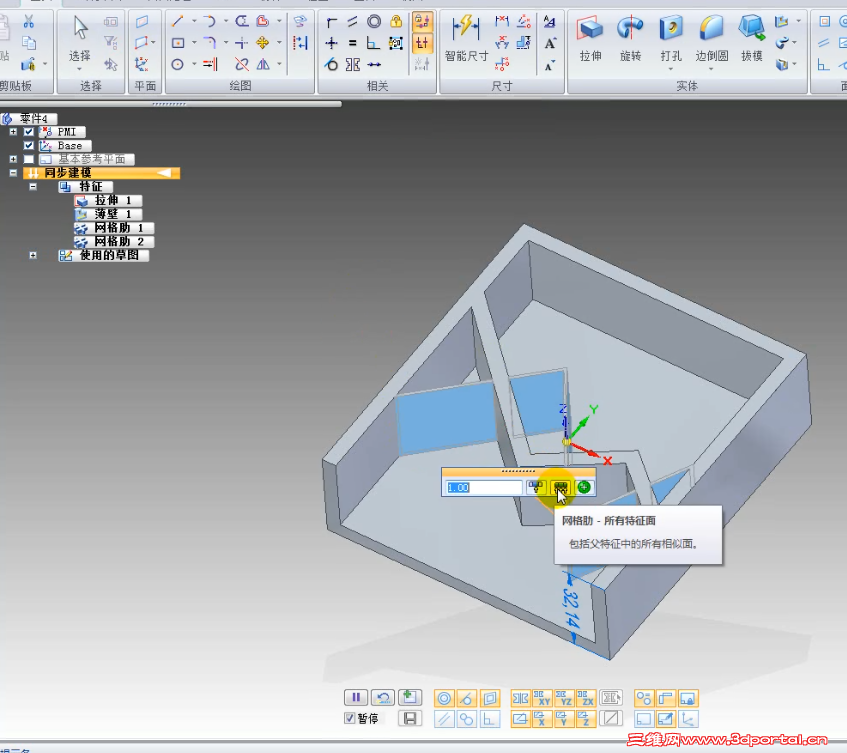Click the Parallel relation icon in 相关

pos(352,22)
